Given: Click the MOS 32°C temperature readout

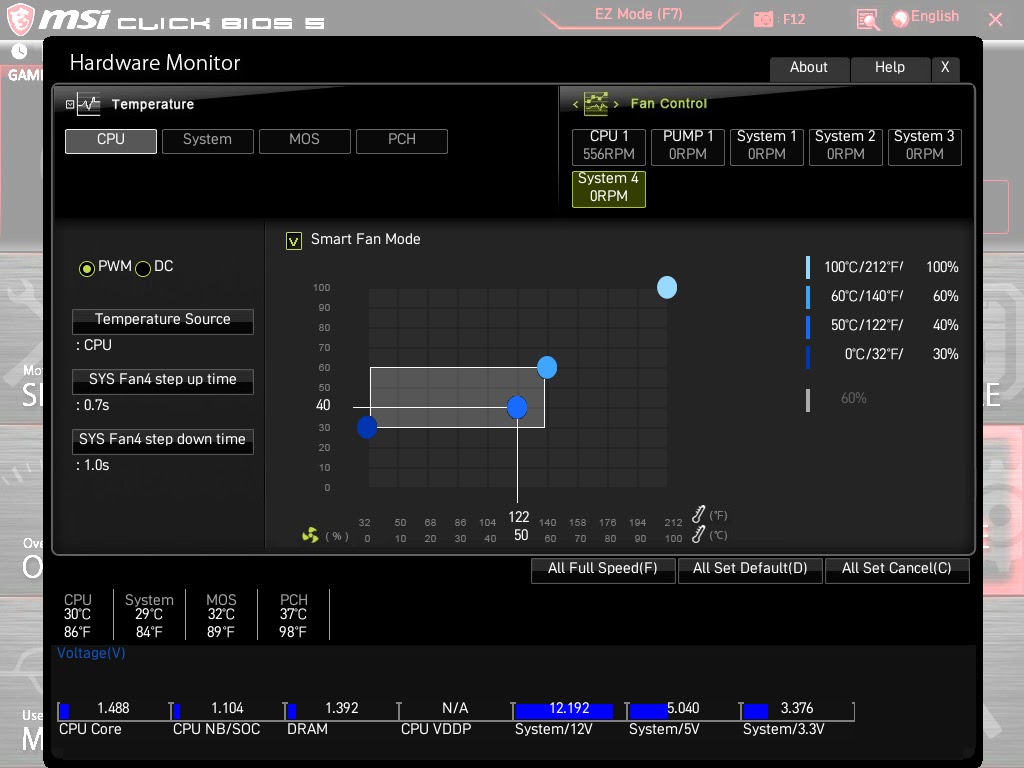Looking at the screenshot, I should tap(221, 615).
